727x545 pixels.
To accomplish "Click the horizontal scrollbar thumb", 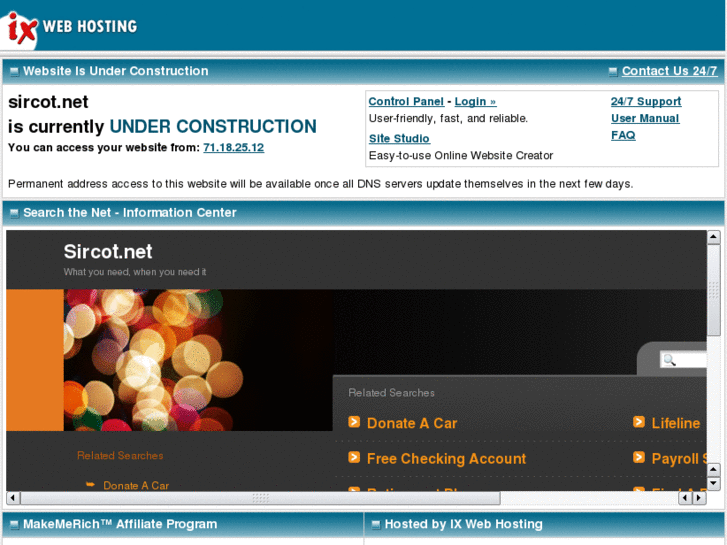I will point(260,498).
